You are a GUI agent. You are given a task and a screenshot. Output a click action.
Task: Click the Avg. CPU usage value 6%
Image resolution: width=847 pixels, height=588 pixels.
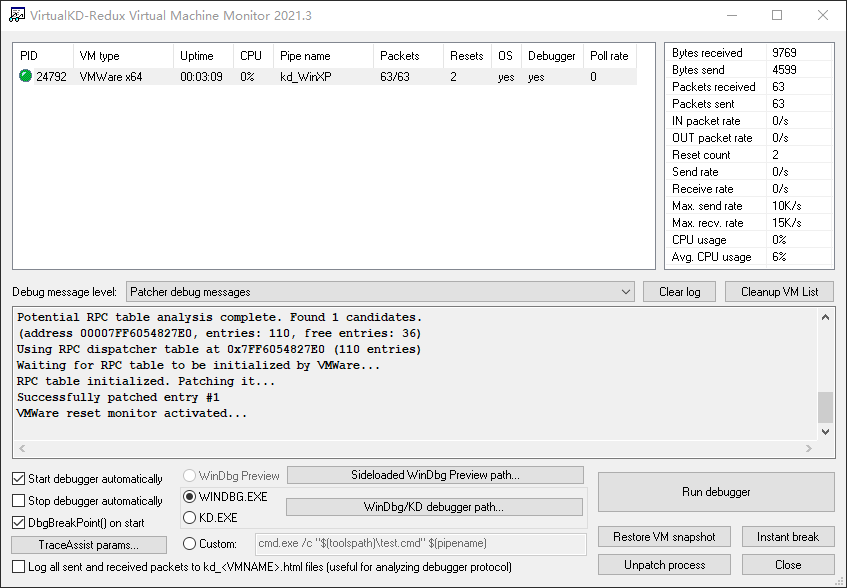tap(779, 257)
